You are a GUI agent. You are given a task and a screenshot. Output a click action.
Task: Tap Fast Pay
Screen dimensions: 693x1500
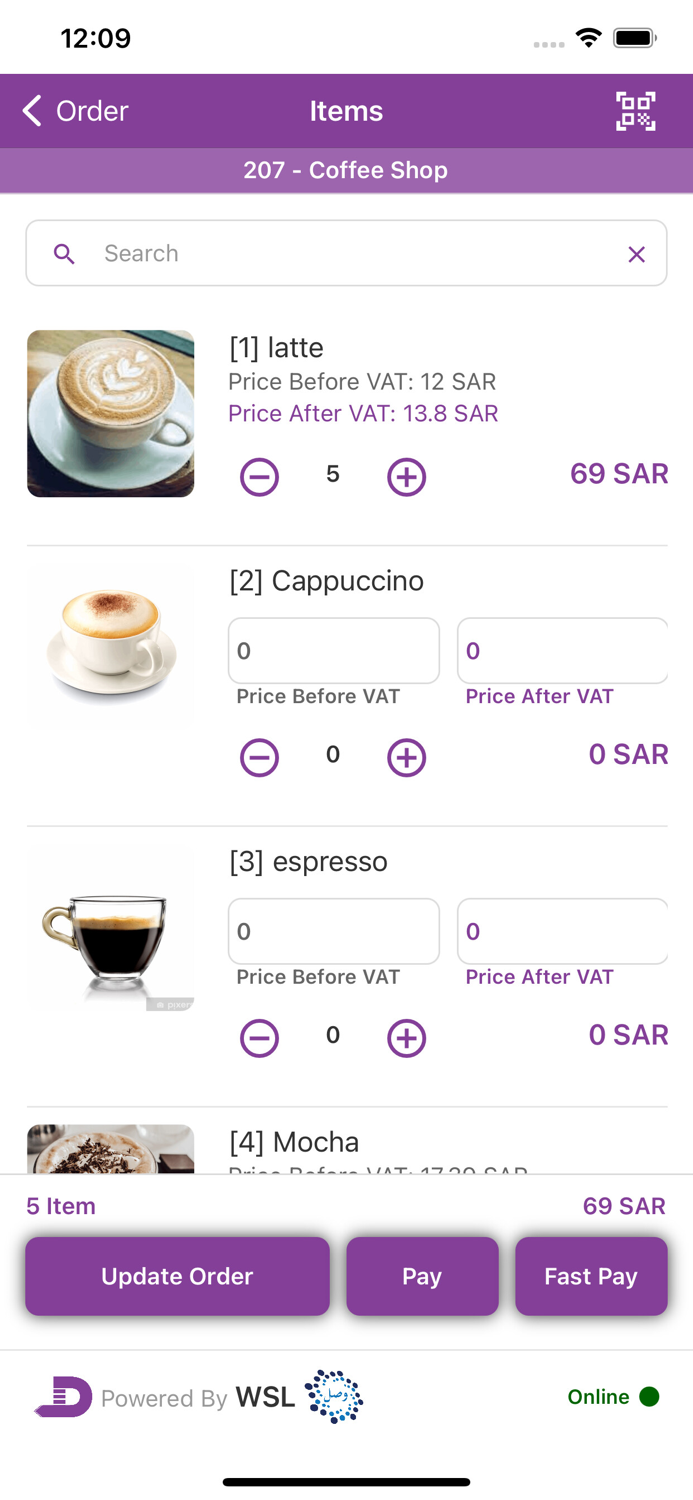pos(591,1276)
